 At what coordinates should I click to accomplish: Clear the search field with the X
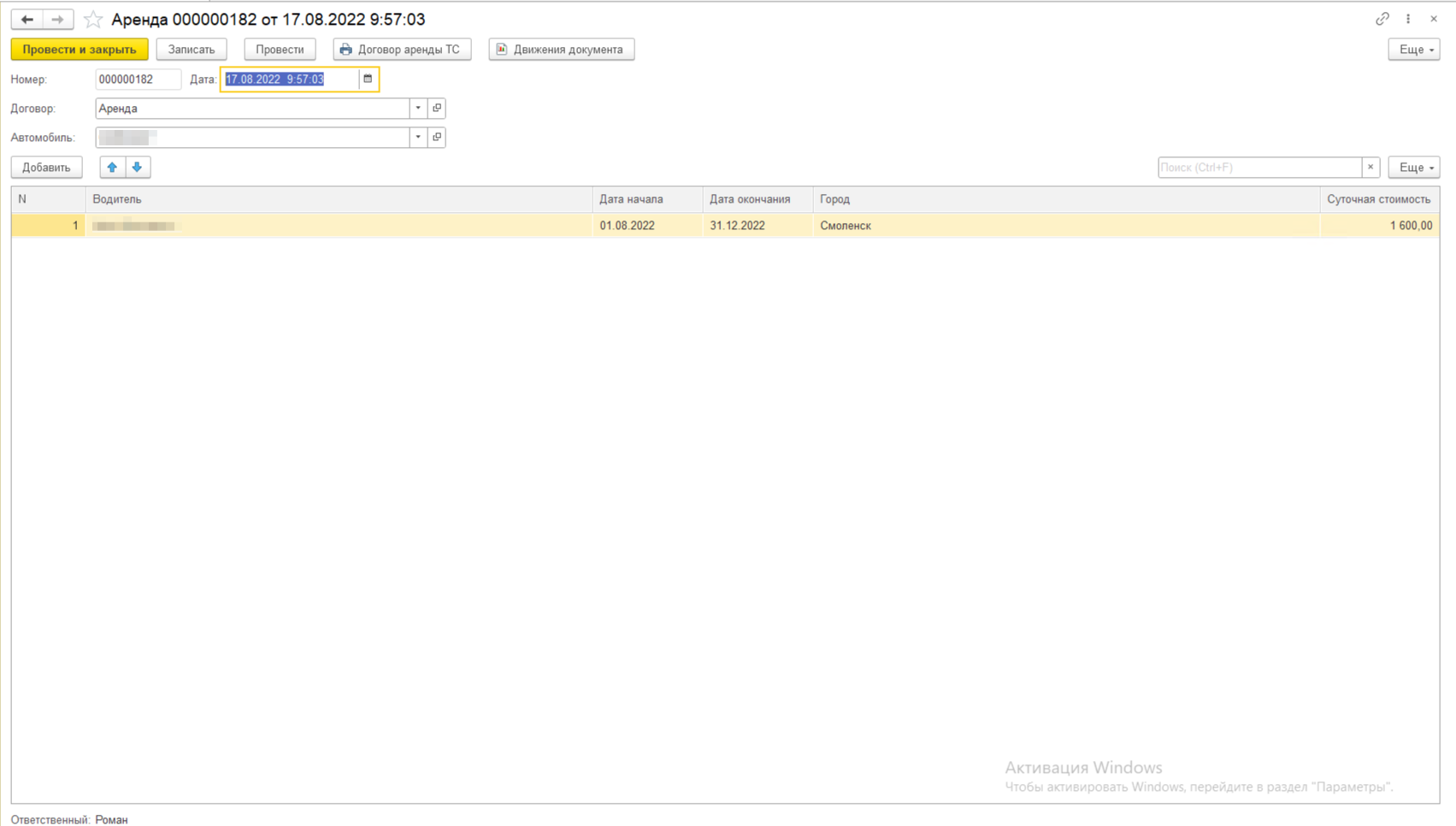click(1371, 168)
